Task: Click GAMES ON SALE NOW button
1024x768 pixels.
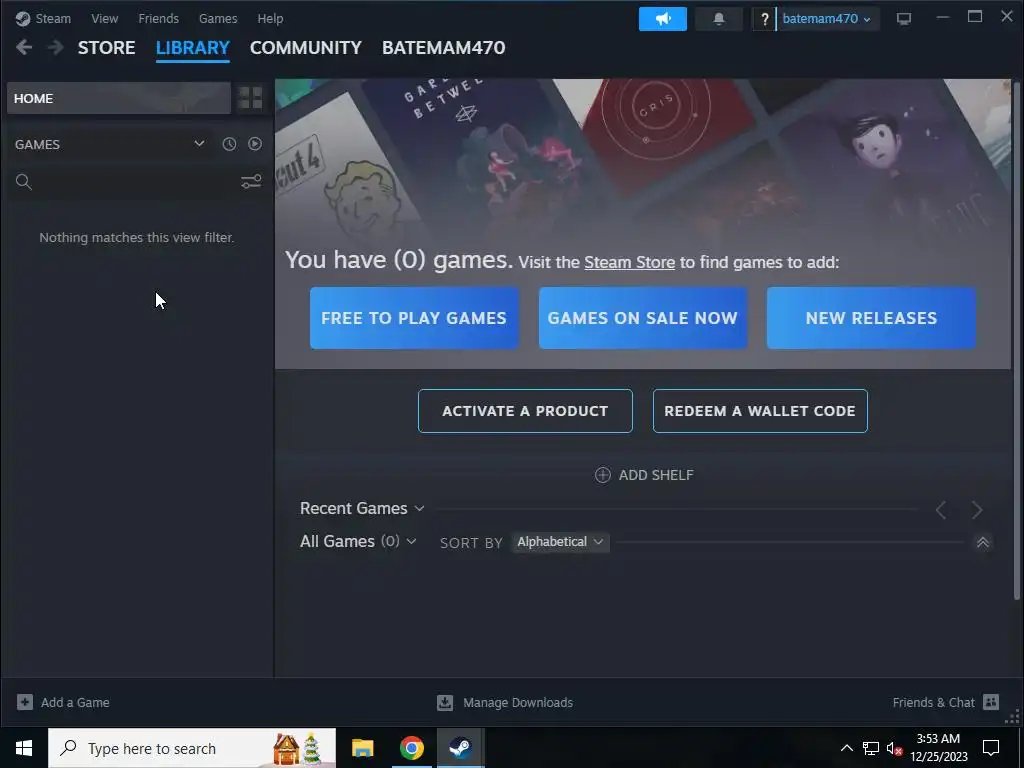Action: click(x=643, y=318)
